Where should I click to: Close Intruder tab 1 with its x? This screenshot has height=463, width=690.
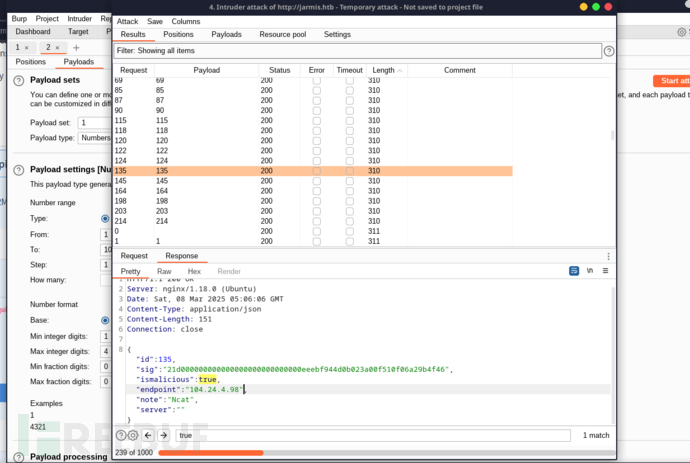26,48
